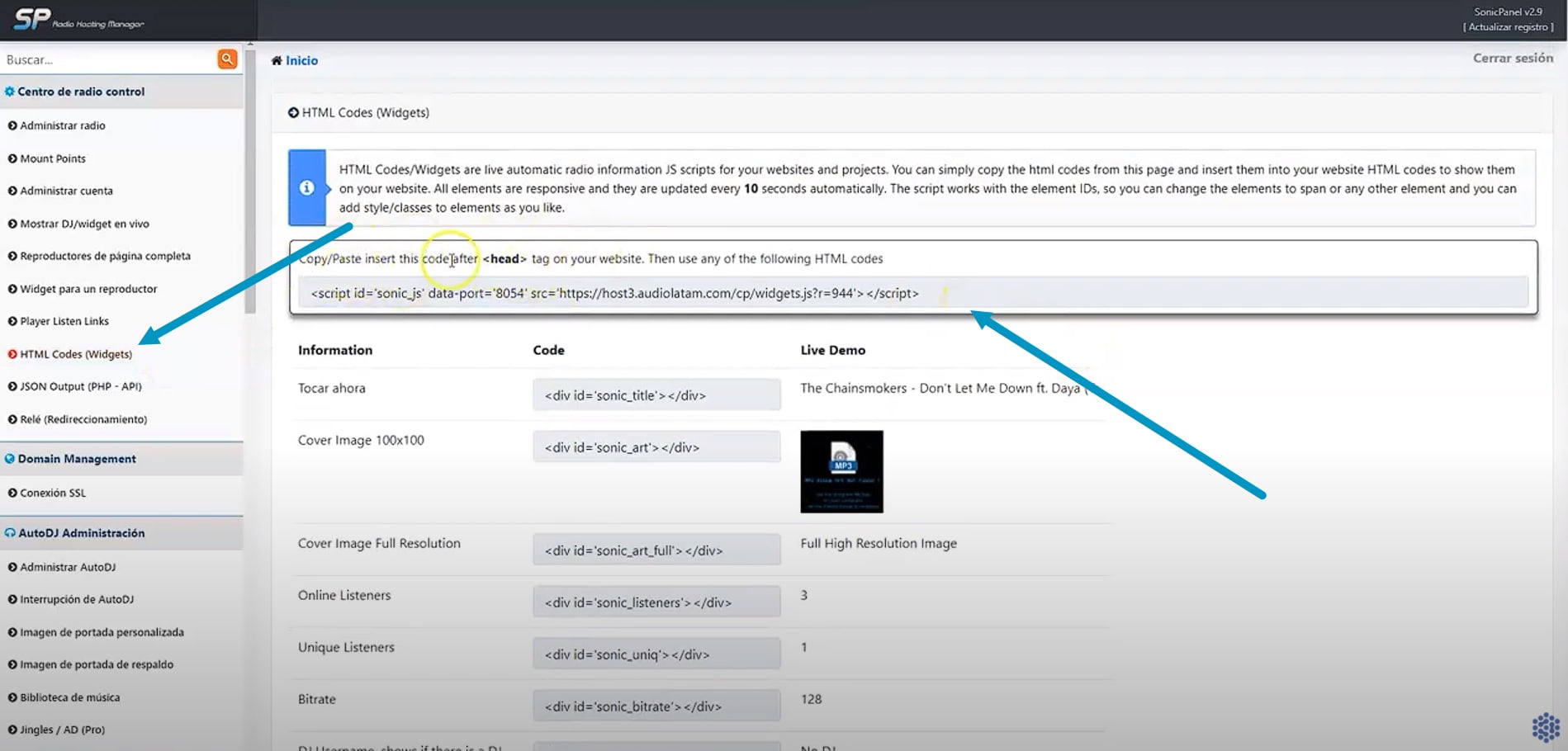Viewport: 1568px width, 751px height.
Task: Click the sonic_title code field
Action: pos(656,394)
